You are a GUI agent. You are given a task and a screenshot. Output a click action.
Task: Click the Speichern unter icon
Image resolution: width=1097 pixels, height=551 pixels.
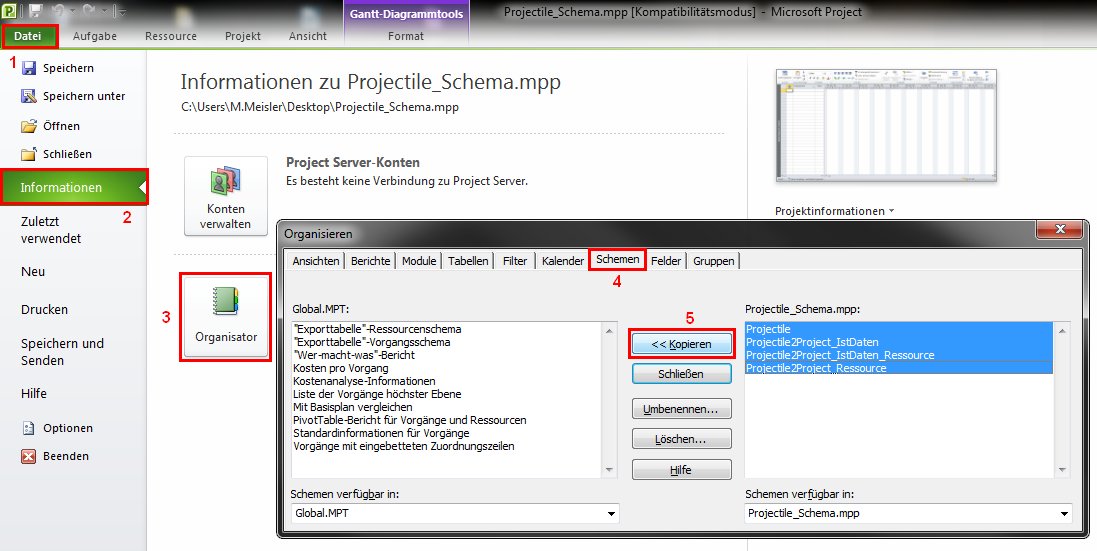pos(29,97)
